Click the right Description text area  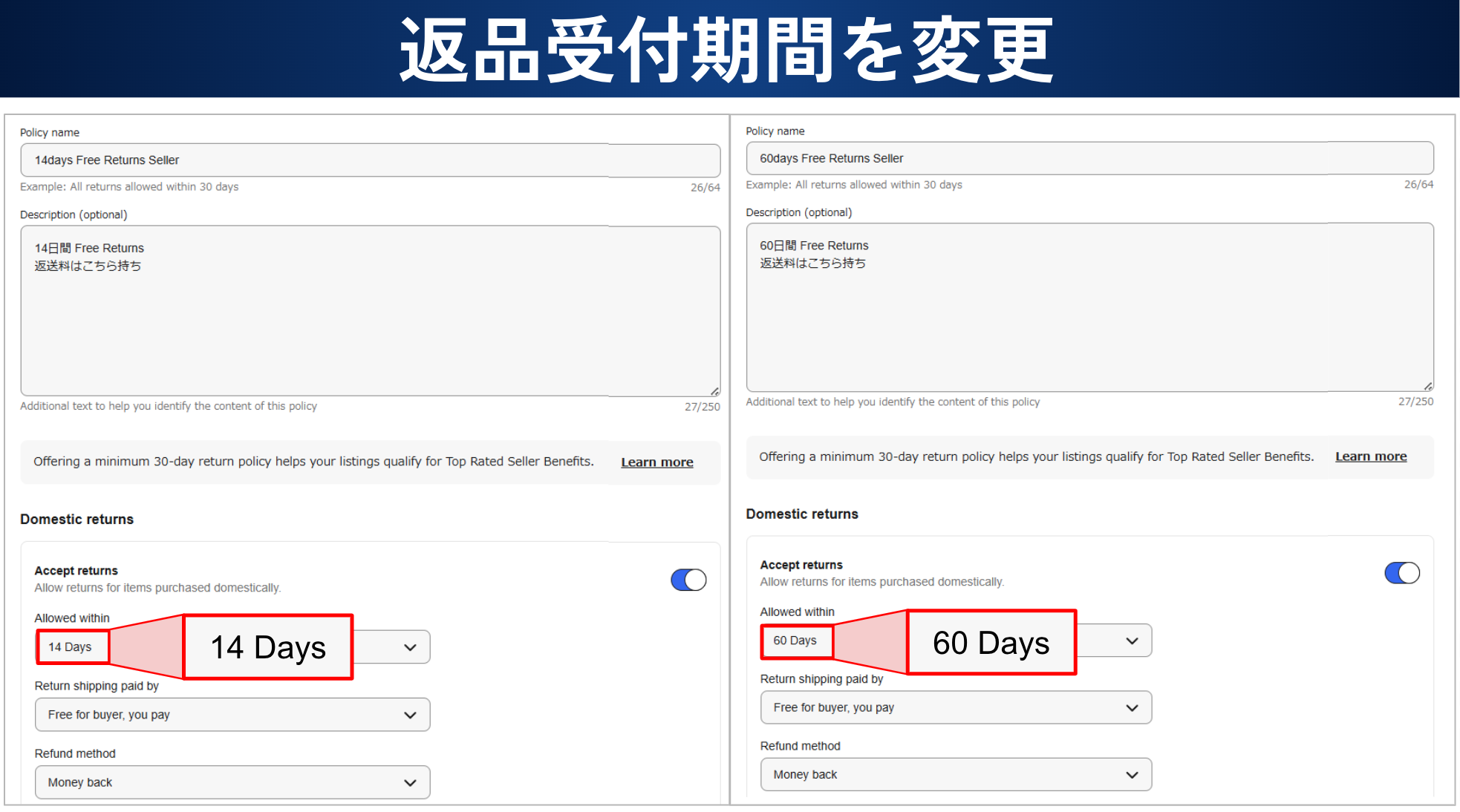[x=1089, y=308]
